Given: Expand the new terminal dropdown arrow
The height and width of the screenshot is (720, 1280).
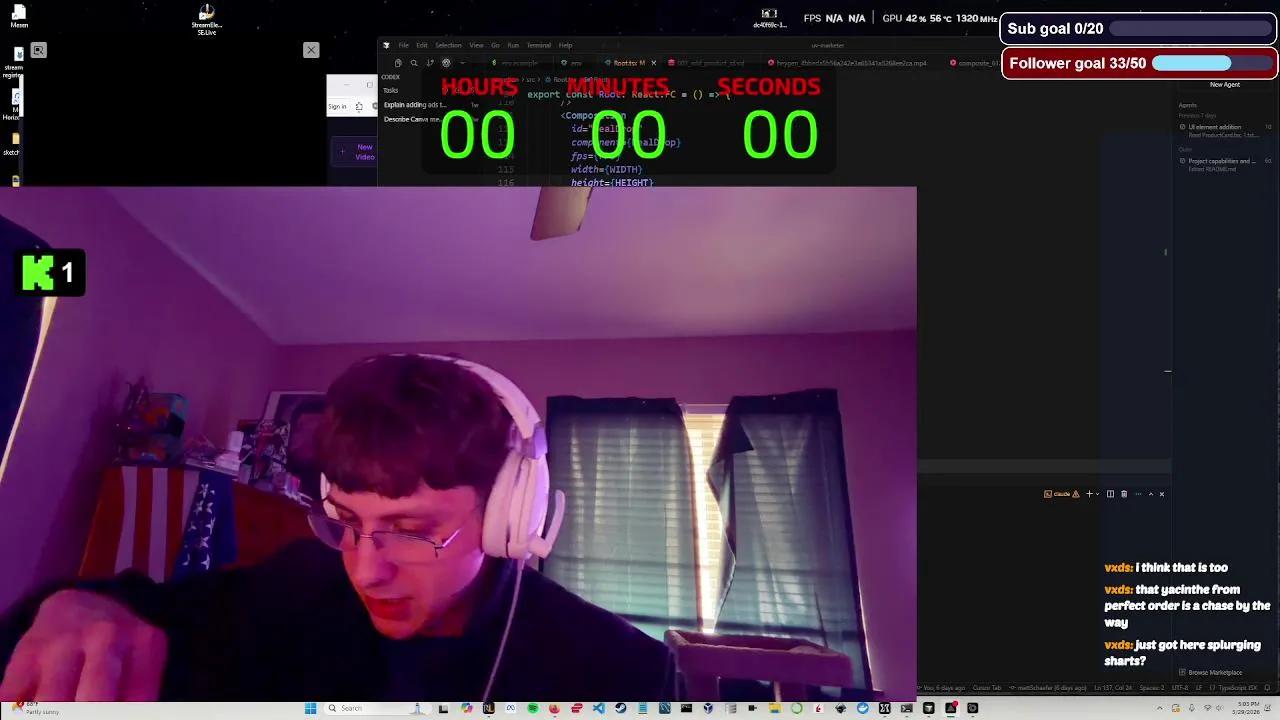Looking at the screenshot, I should 1097,494.
